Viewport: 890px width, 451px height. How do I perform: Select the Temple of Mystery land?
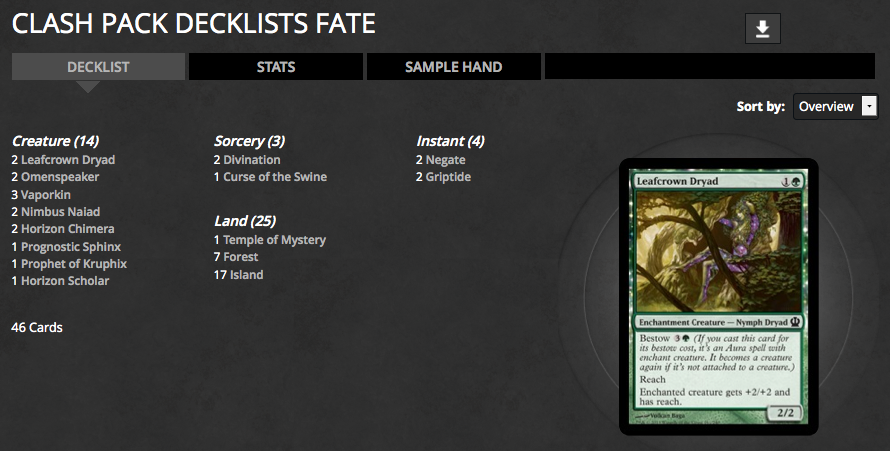point(274,240)
